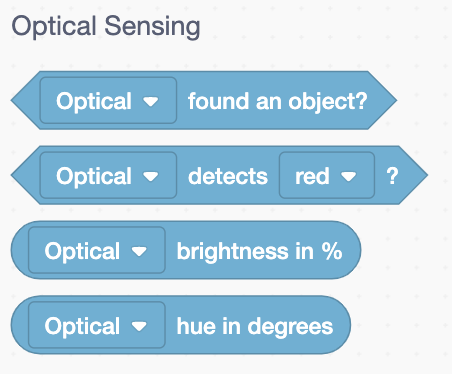Screen dimensions: 452x374
Task: Open the red color dropdown
Action: coord(327,175)
